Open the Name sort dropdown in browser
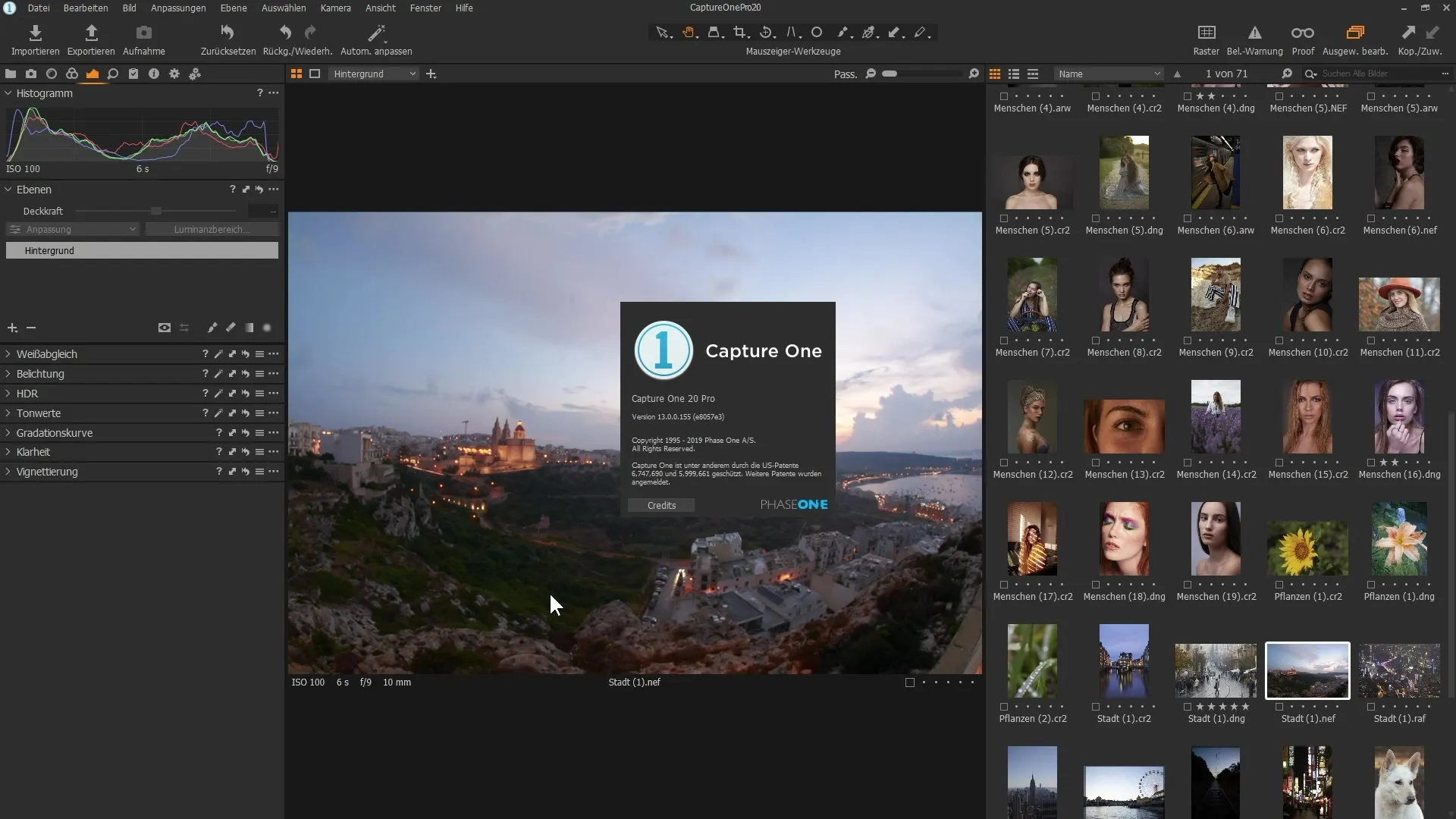Screen dimensions: 1456x819 click(1109, 74)
